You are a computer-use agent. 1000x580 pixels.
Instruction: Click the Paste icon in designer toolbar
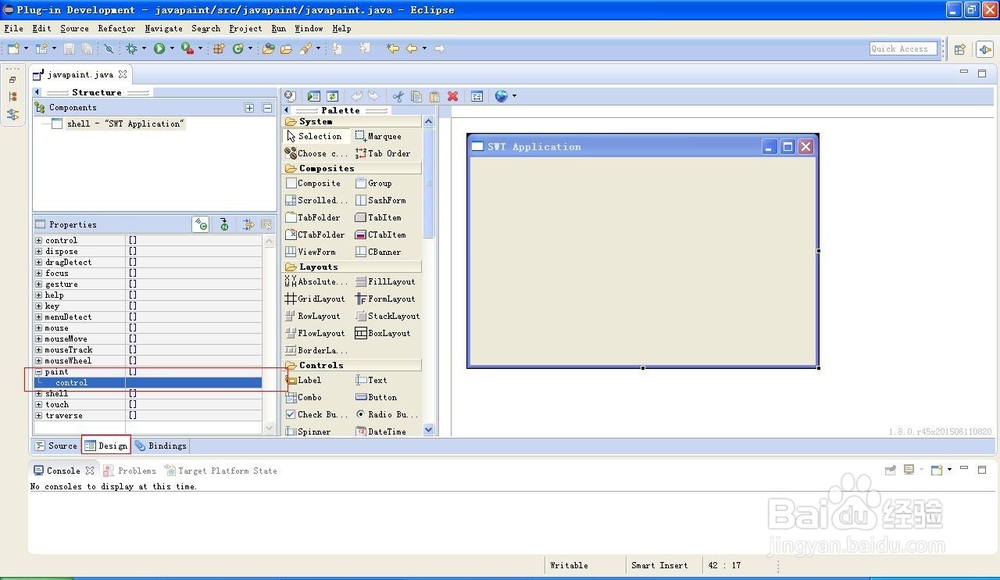click(x=434, y=96)
